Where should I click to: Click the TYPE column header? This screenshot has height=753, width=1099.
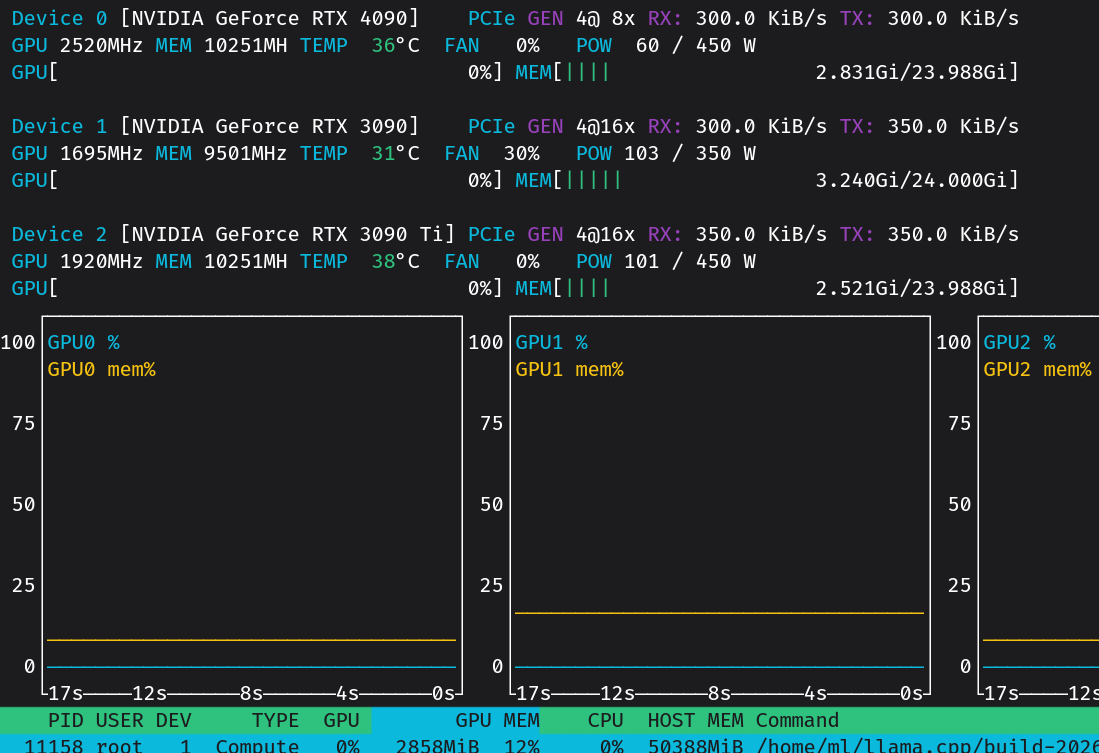pyautogui.click(x=275, y=720)
